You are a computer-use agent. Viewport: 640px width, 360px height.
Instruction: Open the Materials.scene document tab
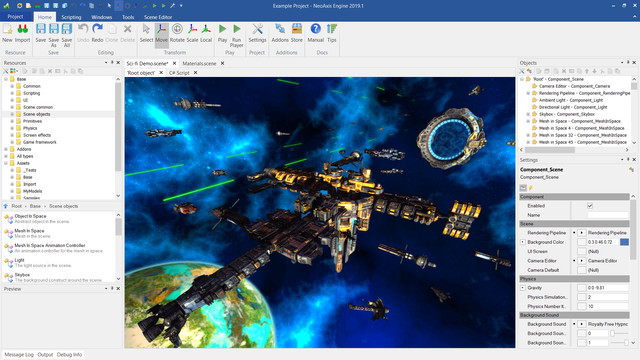point(199,63)
